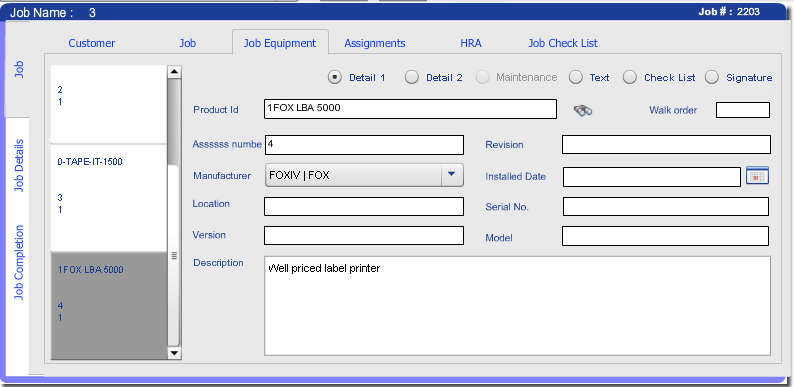Select the vertical Job Completion side tab

(19, 262)
